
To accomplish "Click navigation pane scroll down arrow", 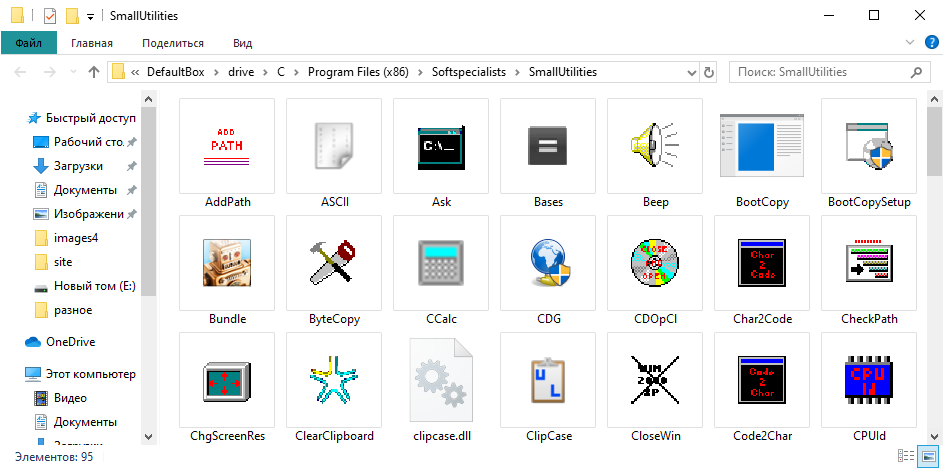I will (x=149, y=436).
